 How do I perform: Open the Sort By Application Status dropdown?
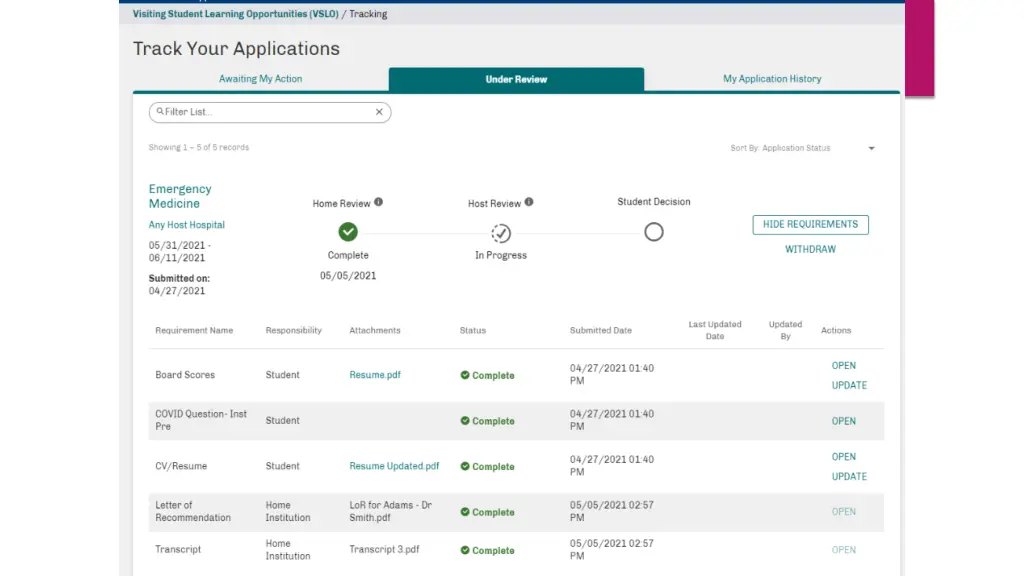(803, 148)
